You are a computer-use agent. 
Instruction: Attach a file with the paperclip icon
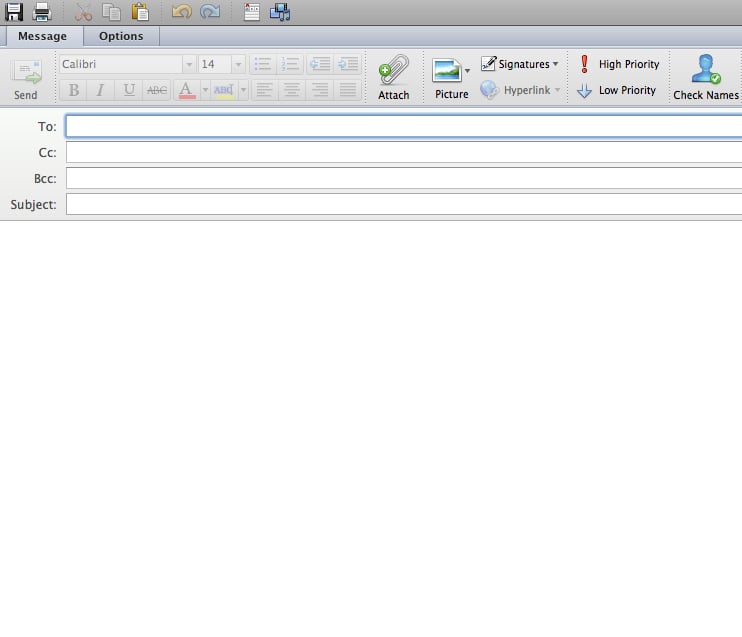393,76
